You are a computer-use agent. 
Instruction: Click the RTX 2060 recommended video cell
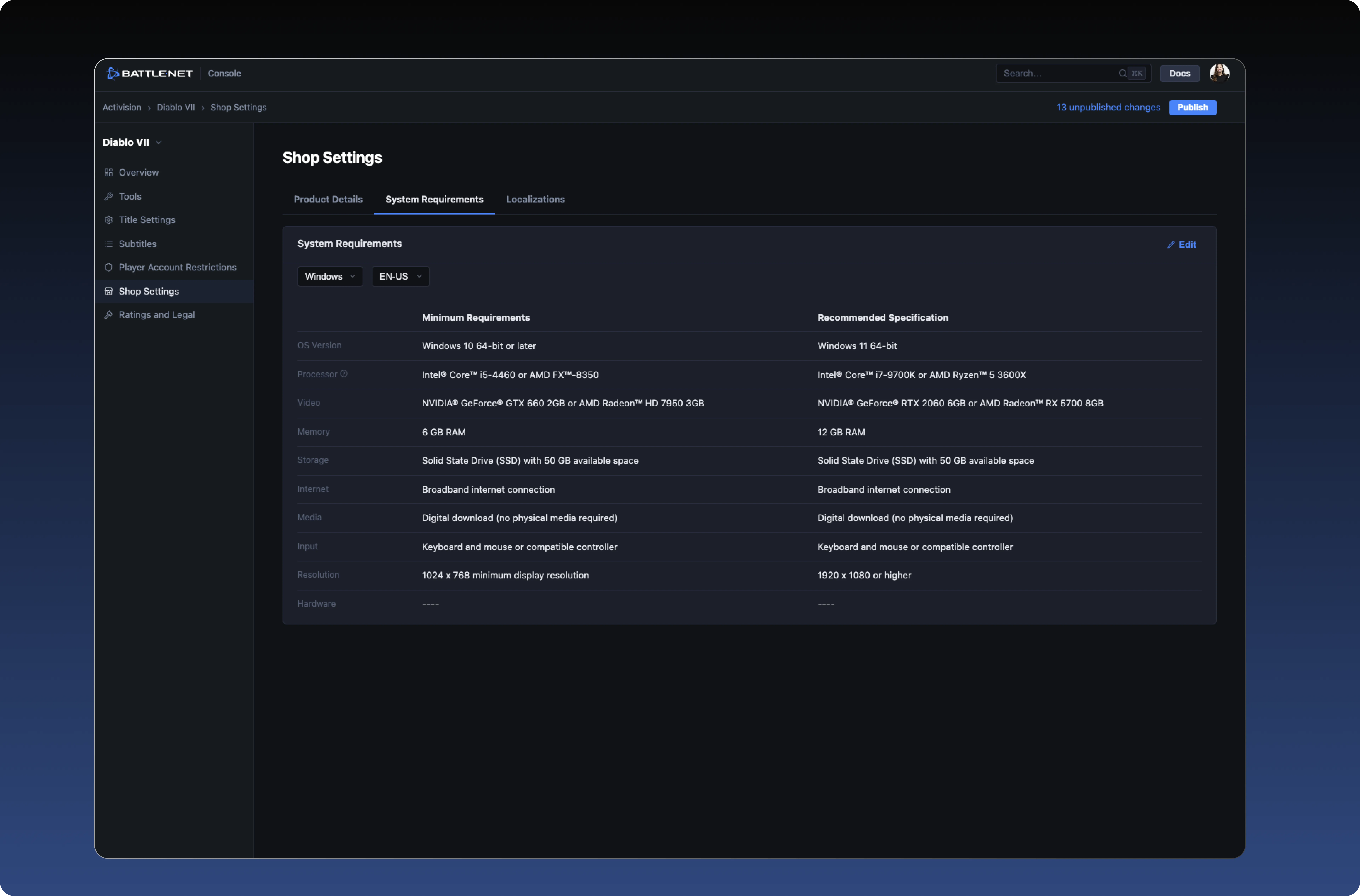coord(960,403)
